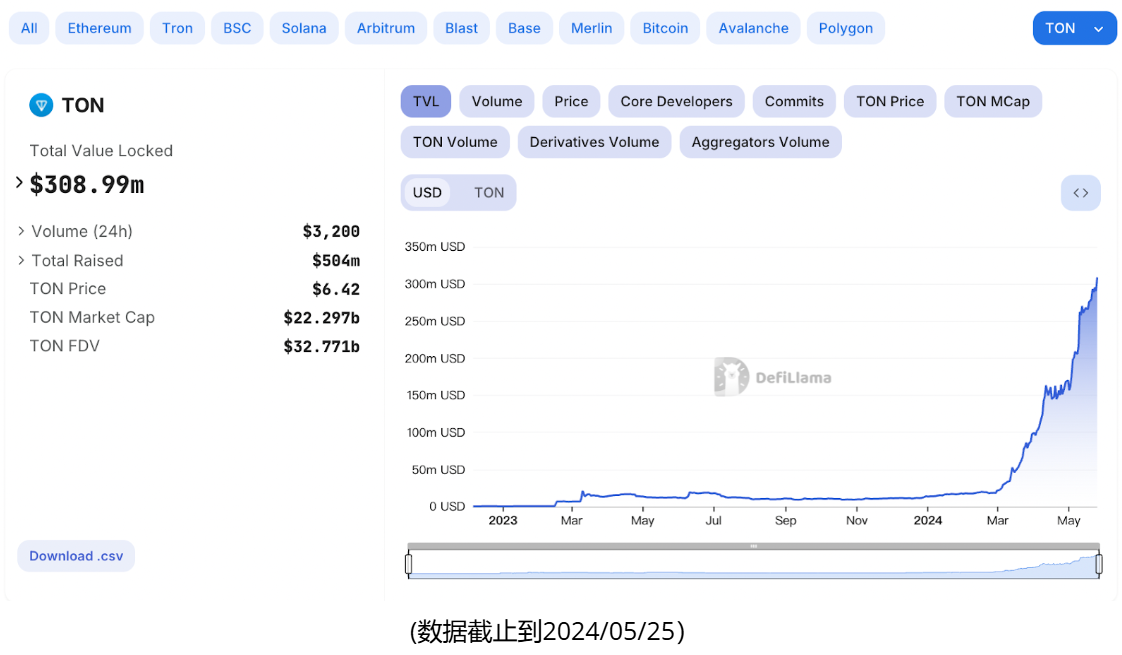
Task: Click the right range slider handle
Action: pos(1099,564)
